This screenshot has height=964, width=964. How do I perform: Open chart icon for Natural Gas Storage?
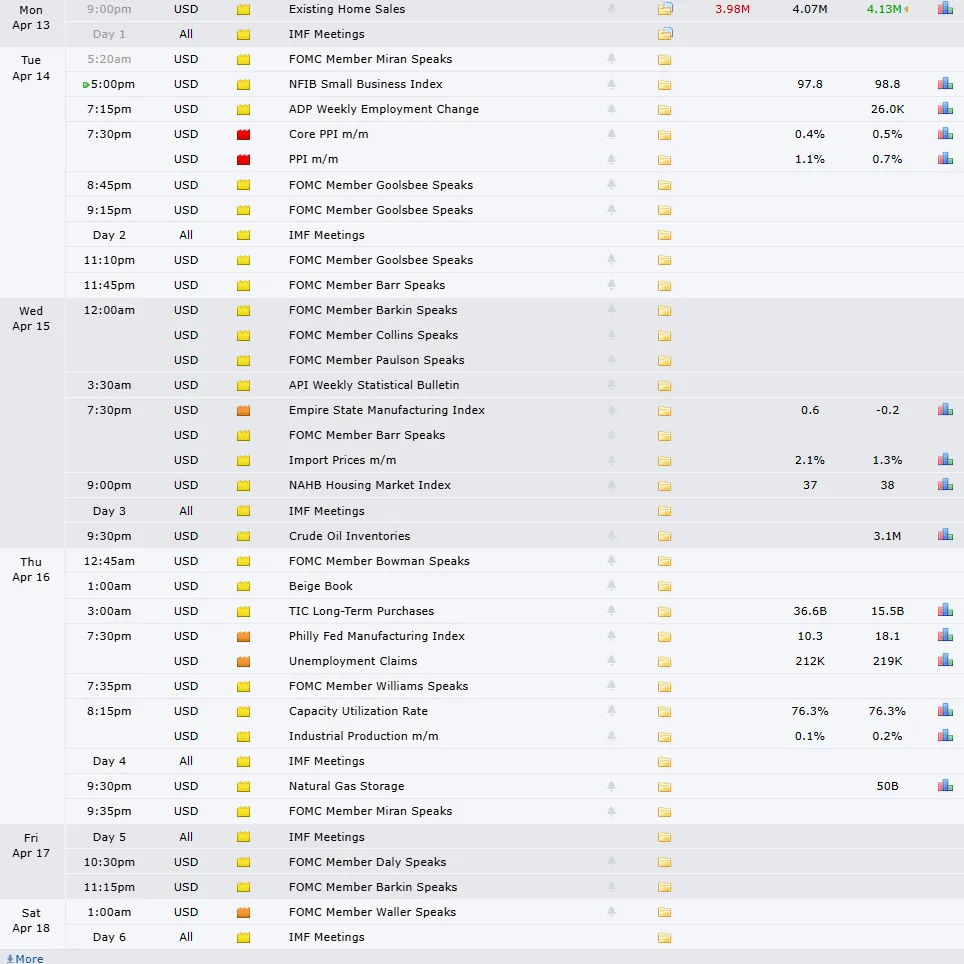point(945,786)
